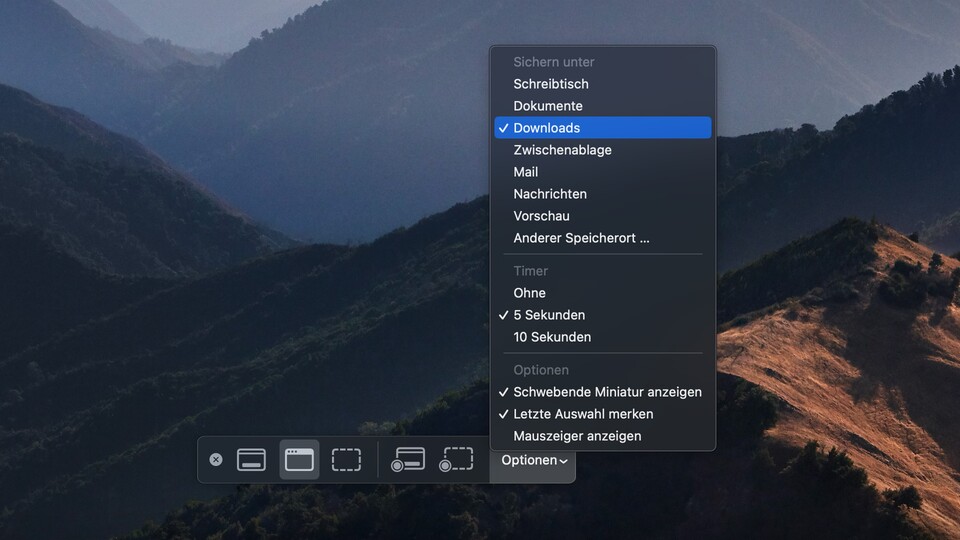960x540 pixels.
Task: Open Anderer Speicherort … chooser
Action: (603, 238)
